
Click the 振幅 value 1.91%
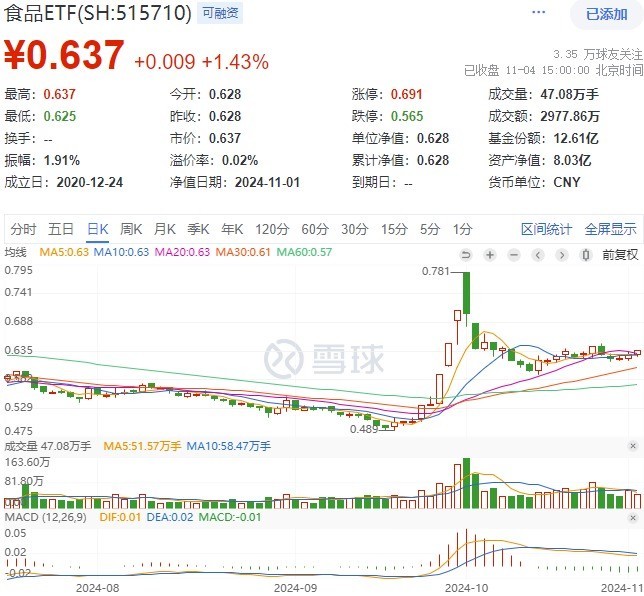62,160
